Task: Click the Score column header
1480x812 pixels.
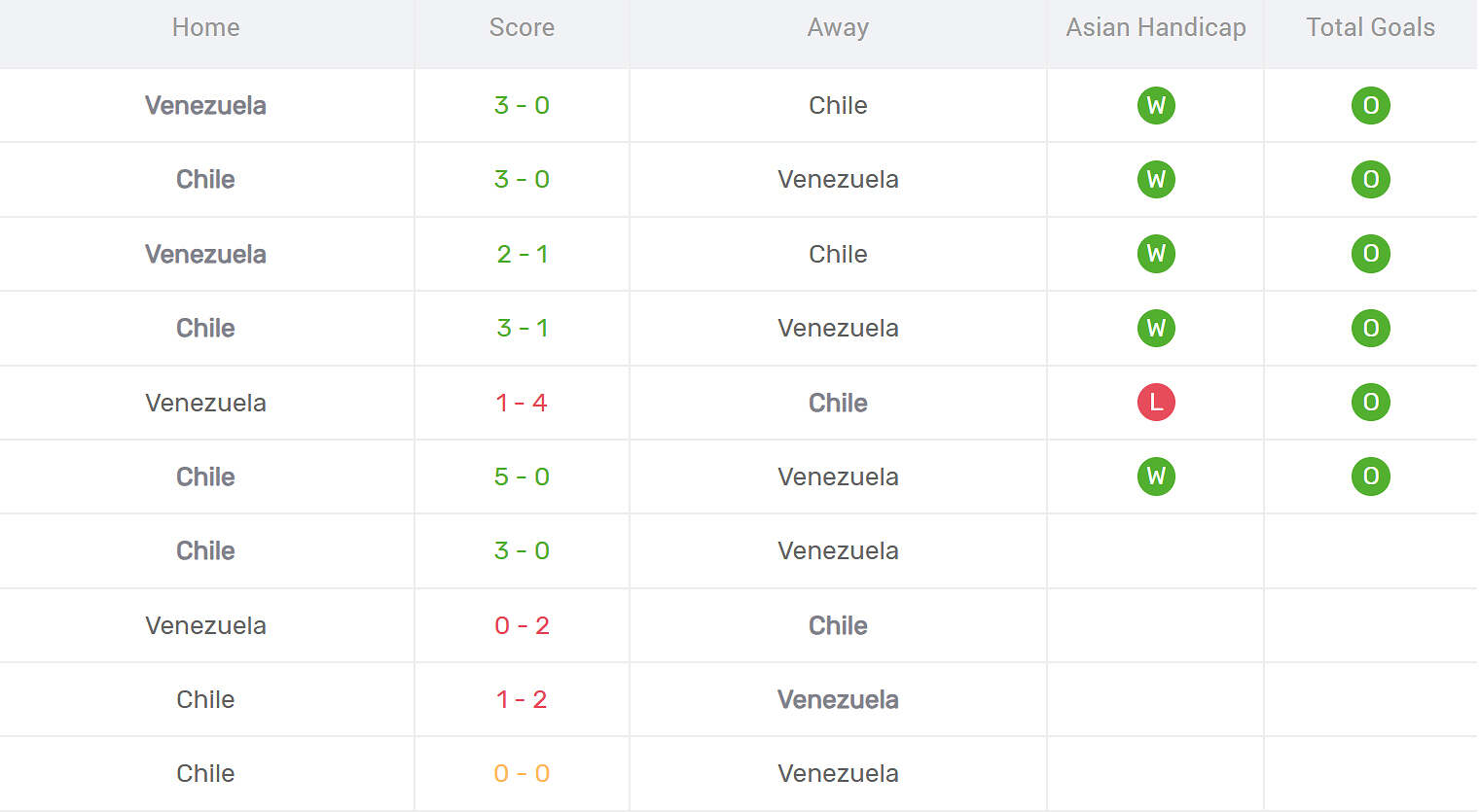Action: pos(522,27)
